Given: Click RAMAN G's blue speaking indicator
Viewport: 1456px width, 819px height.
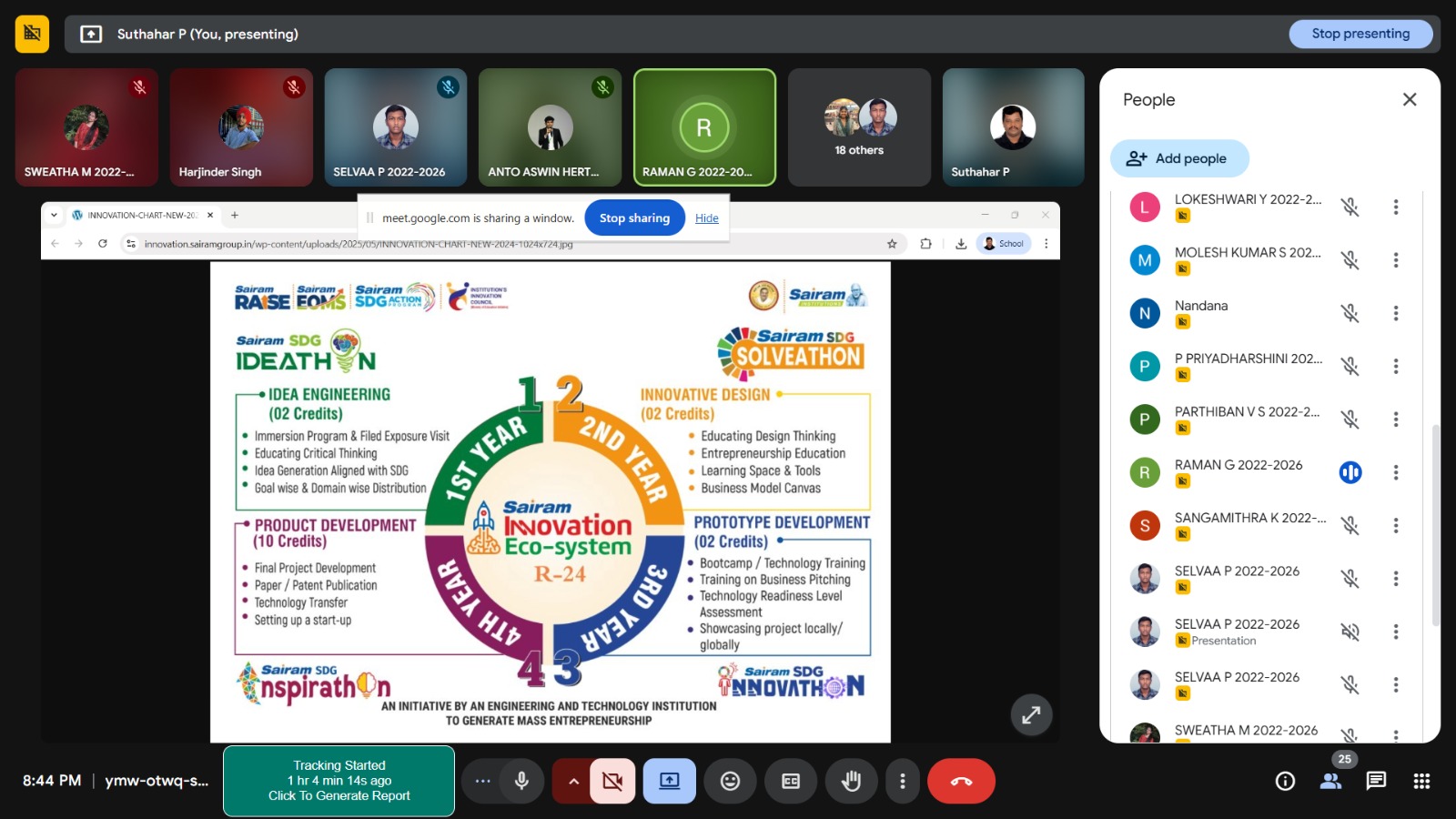Looking at the screenshot, I should [x=1350, y=472].
